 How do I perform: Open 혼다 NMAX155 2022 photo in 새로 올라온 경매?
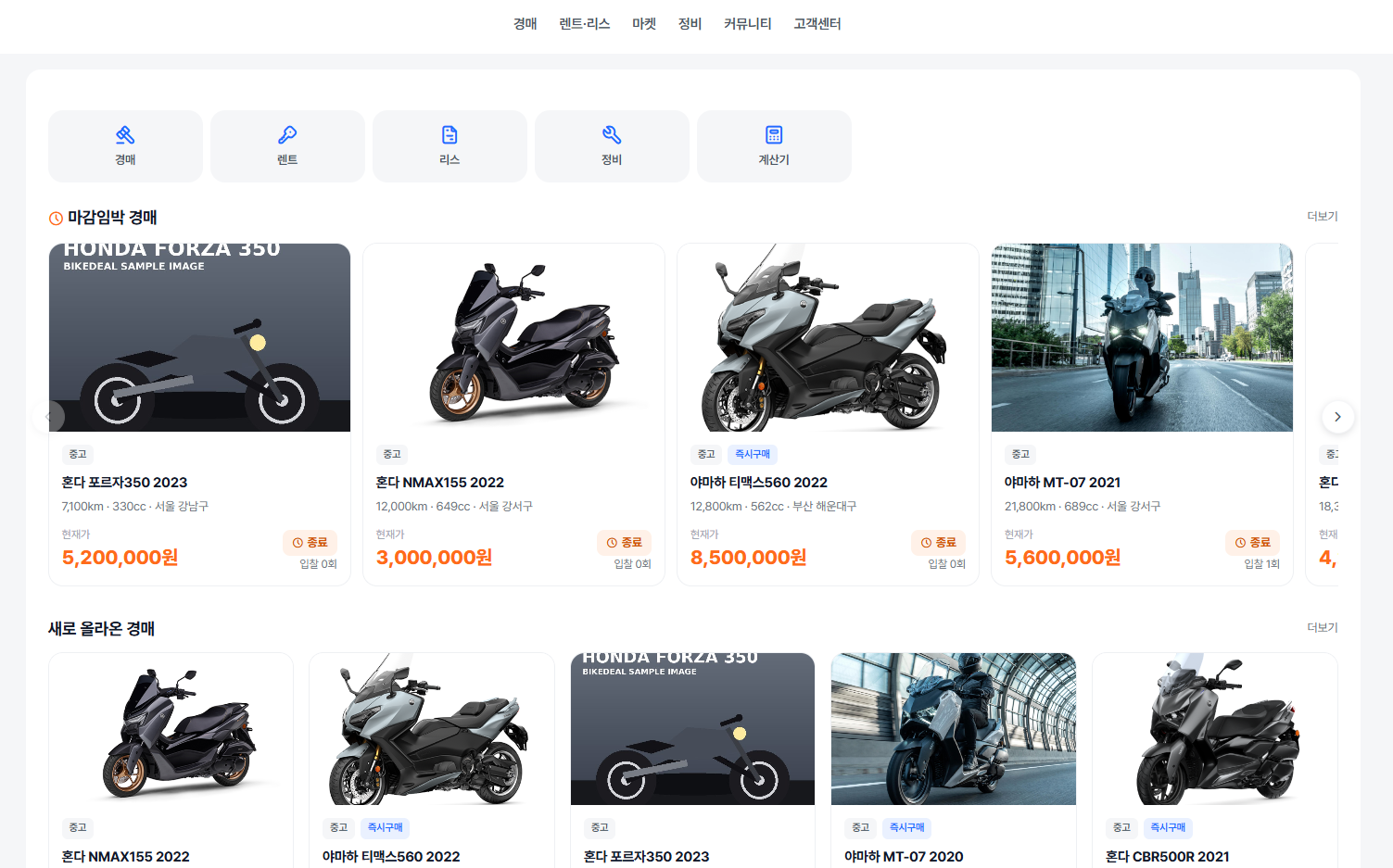[x=171, y=729]
